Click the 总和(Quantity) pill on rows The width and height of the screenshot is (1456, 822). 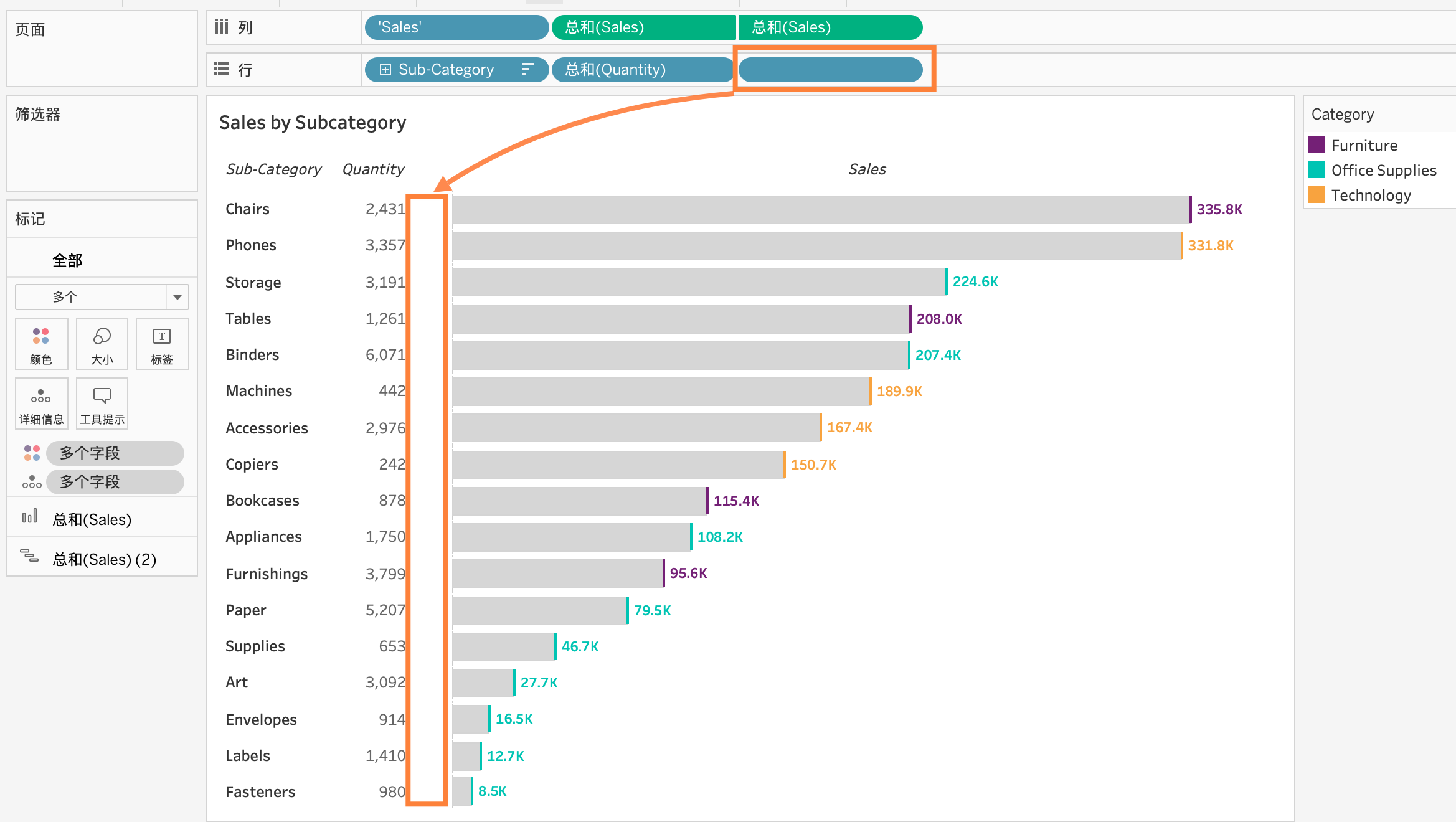click(x=641, y=70)
